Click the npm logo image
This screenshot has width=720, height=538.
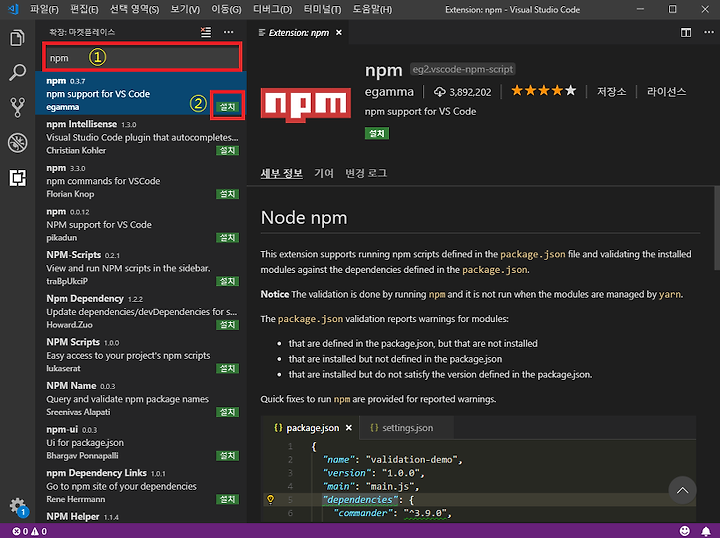point(305,105)
